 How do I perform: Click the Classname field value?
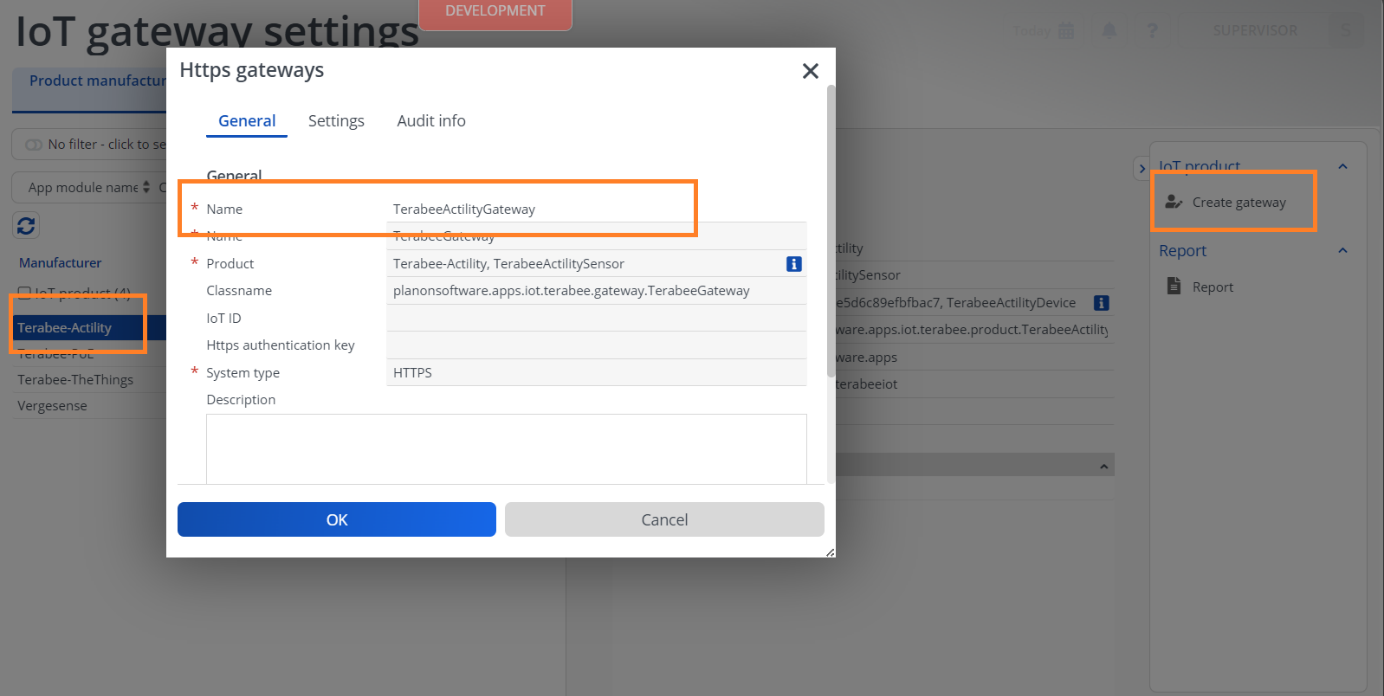(x=596, y=291)
